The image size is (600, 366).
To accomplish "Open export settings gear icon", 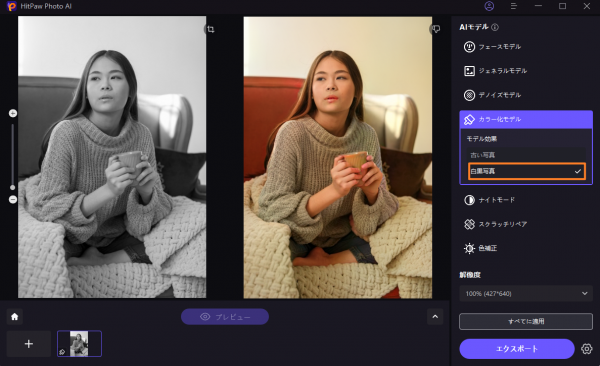I will [586, 349].
